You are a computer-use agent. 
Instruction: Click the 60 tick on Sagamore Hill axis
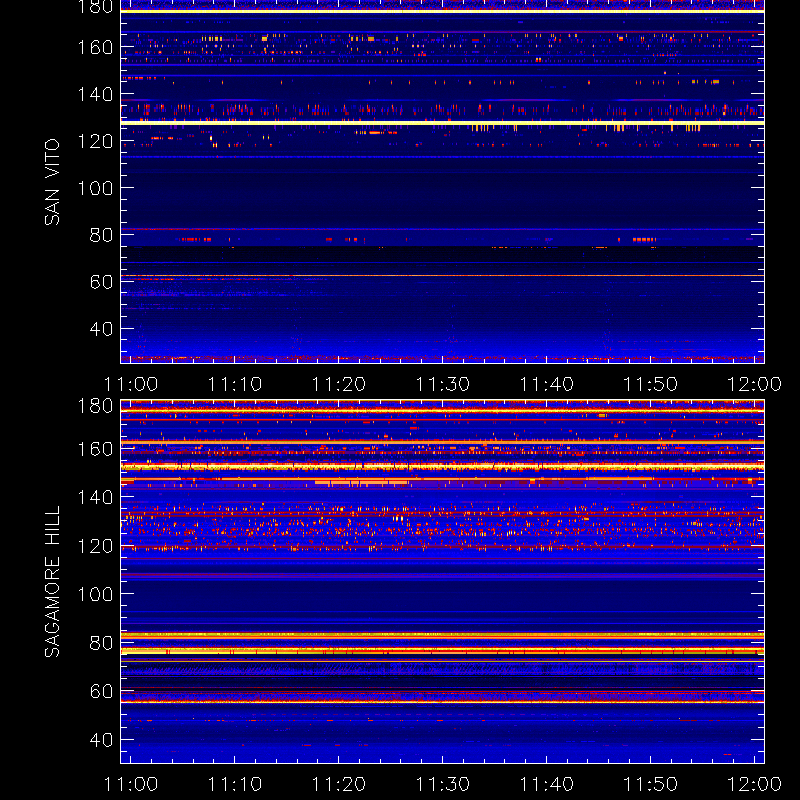click(x=101, y=691)
